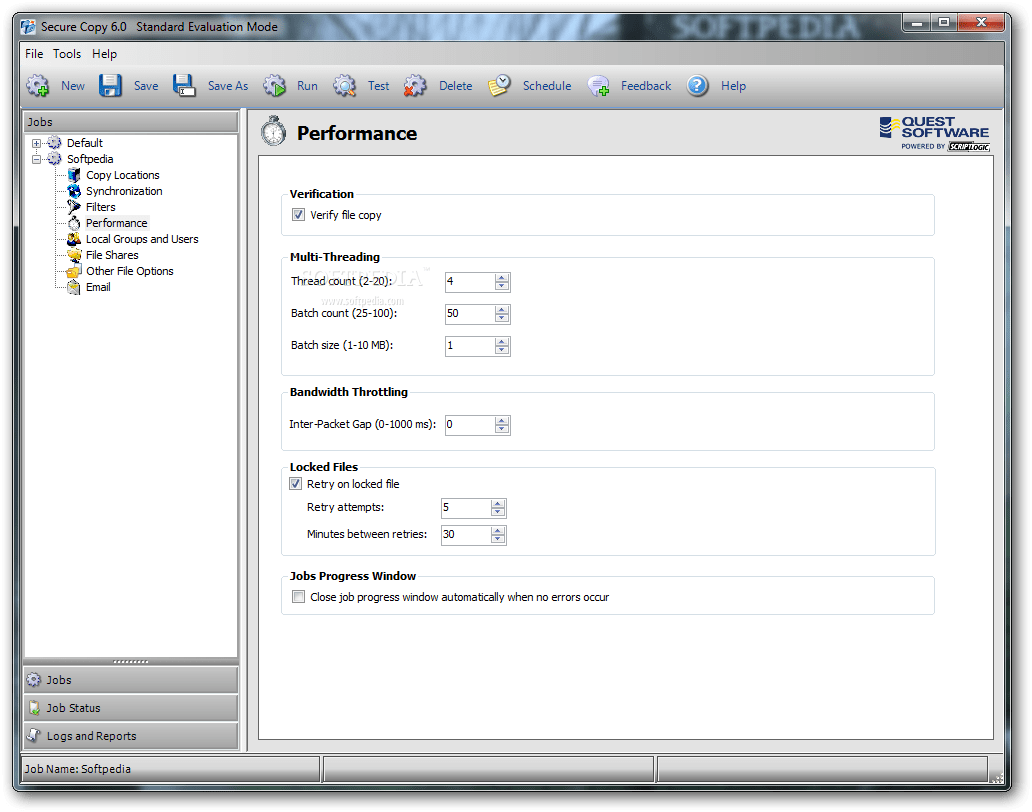Open the File menu
The image size is (1032, 812).
pos(34,54)
